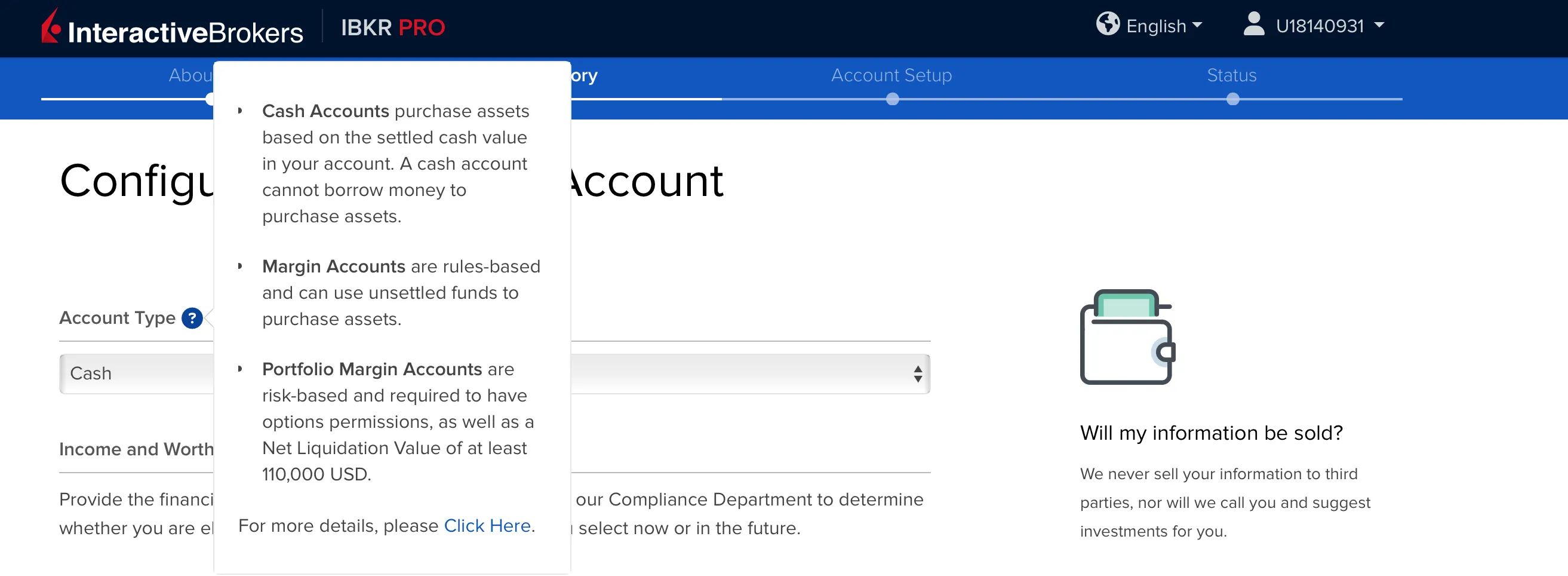Click the user profile icon
The height and width of the screenshot is (576, 1568).
point(1253,24)
